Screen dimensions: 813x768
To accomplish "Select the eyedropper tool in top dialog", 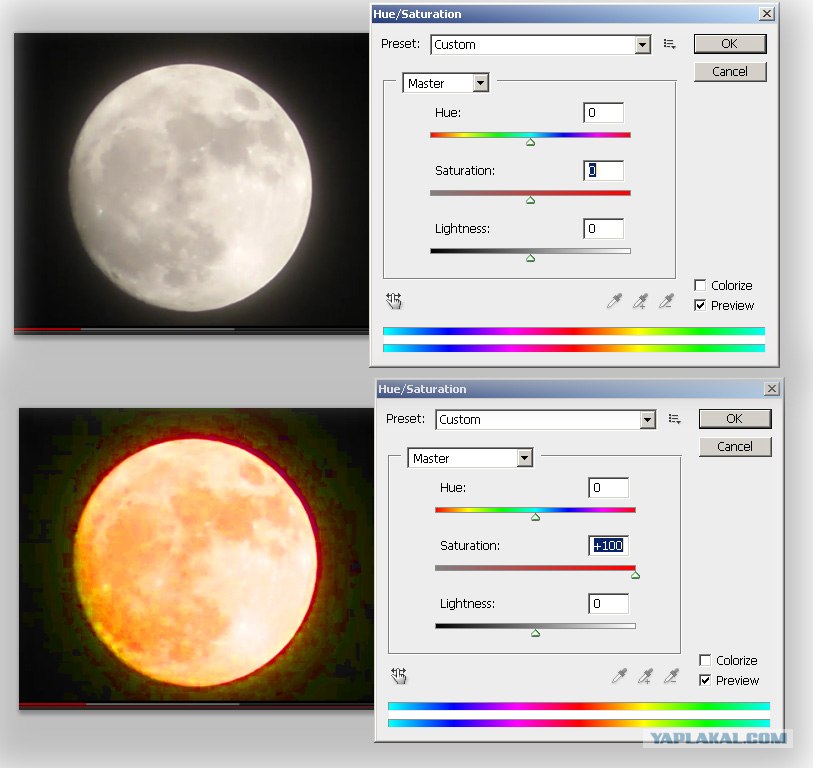I will point(614,301).
